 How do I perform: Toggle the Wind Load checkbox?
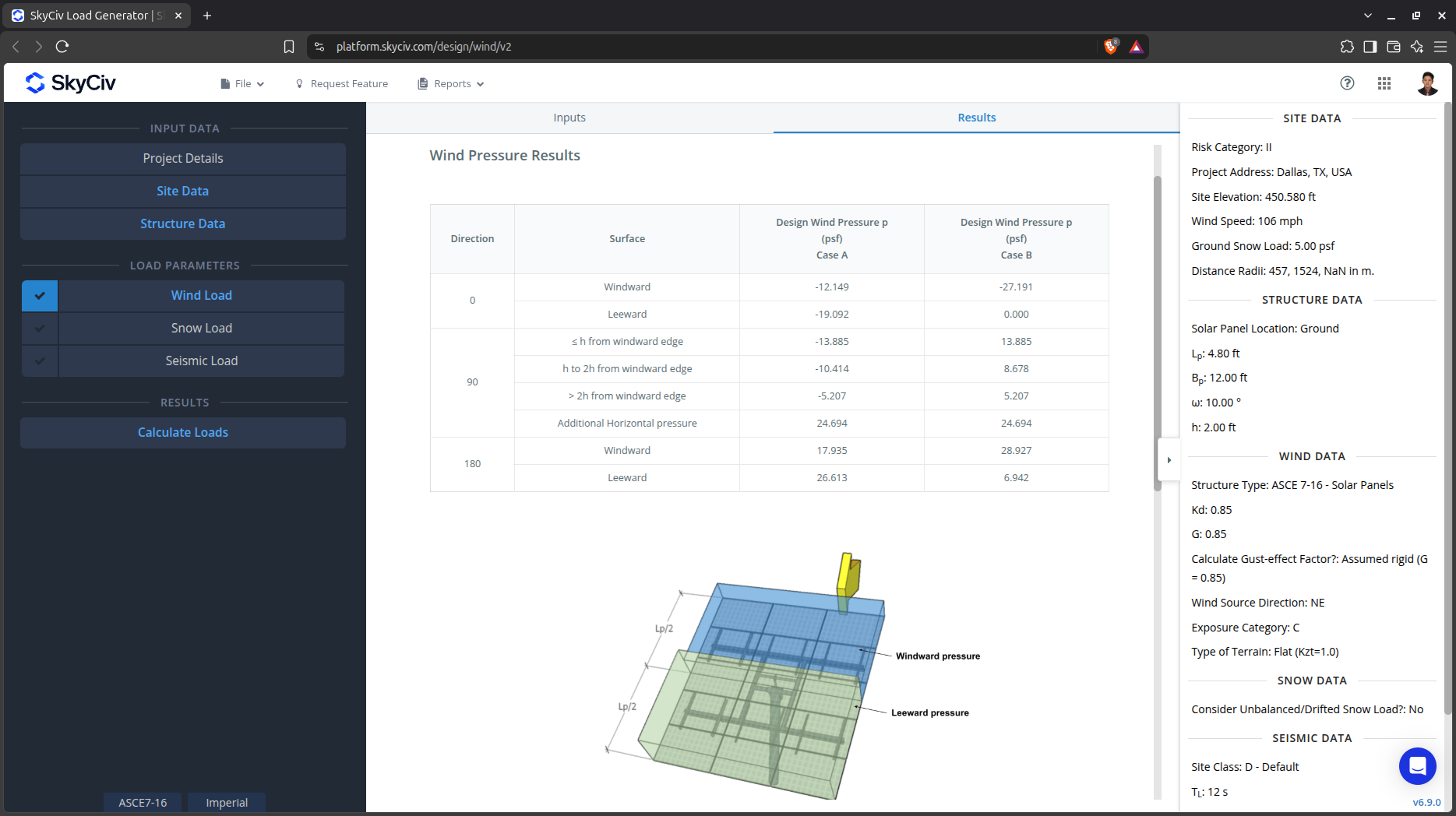click(x=40, y=296)
